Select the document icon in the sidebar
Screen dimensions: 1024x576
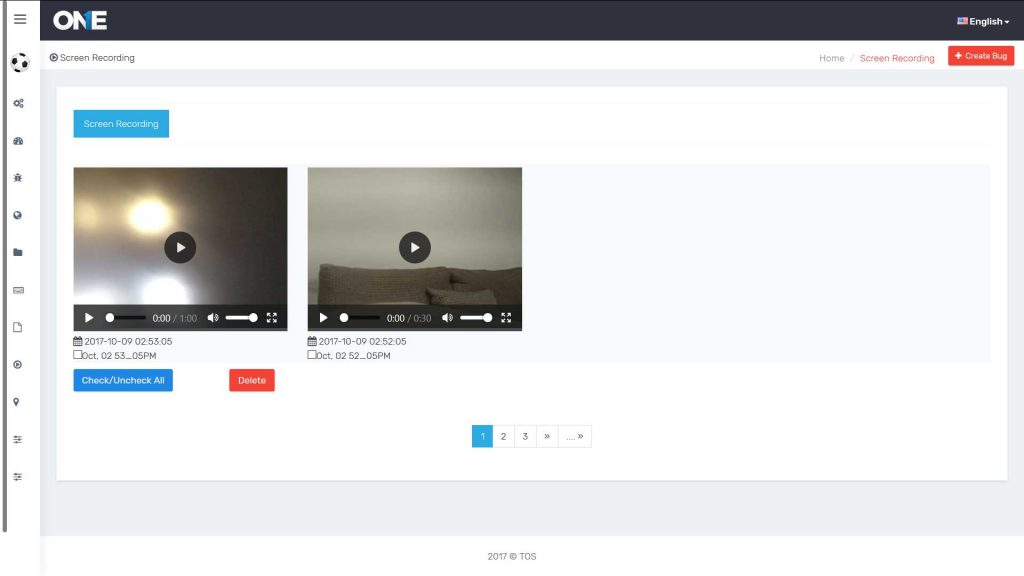click(17, 325)
